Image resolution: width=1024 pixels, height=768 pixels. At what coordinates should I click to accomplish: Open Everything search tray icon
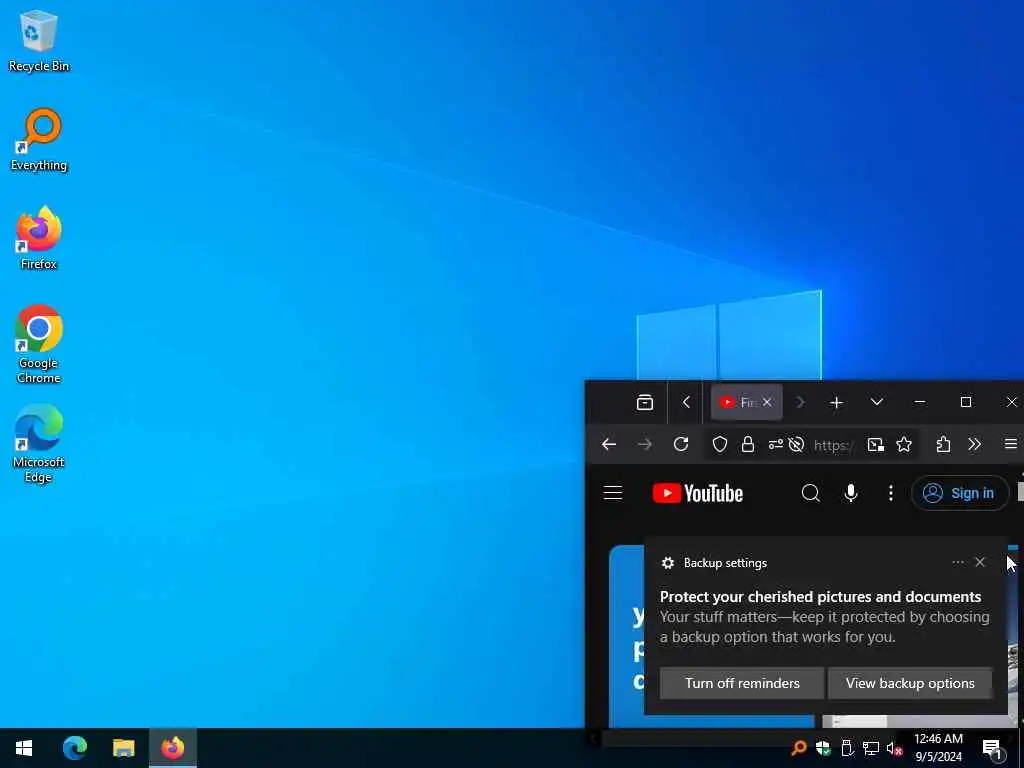[x=798, y=748]
